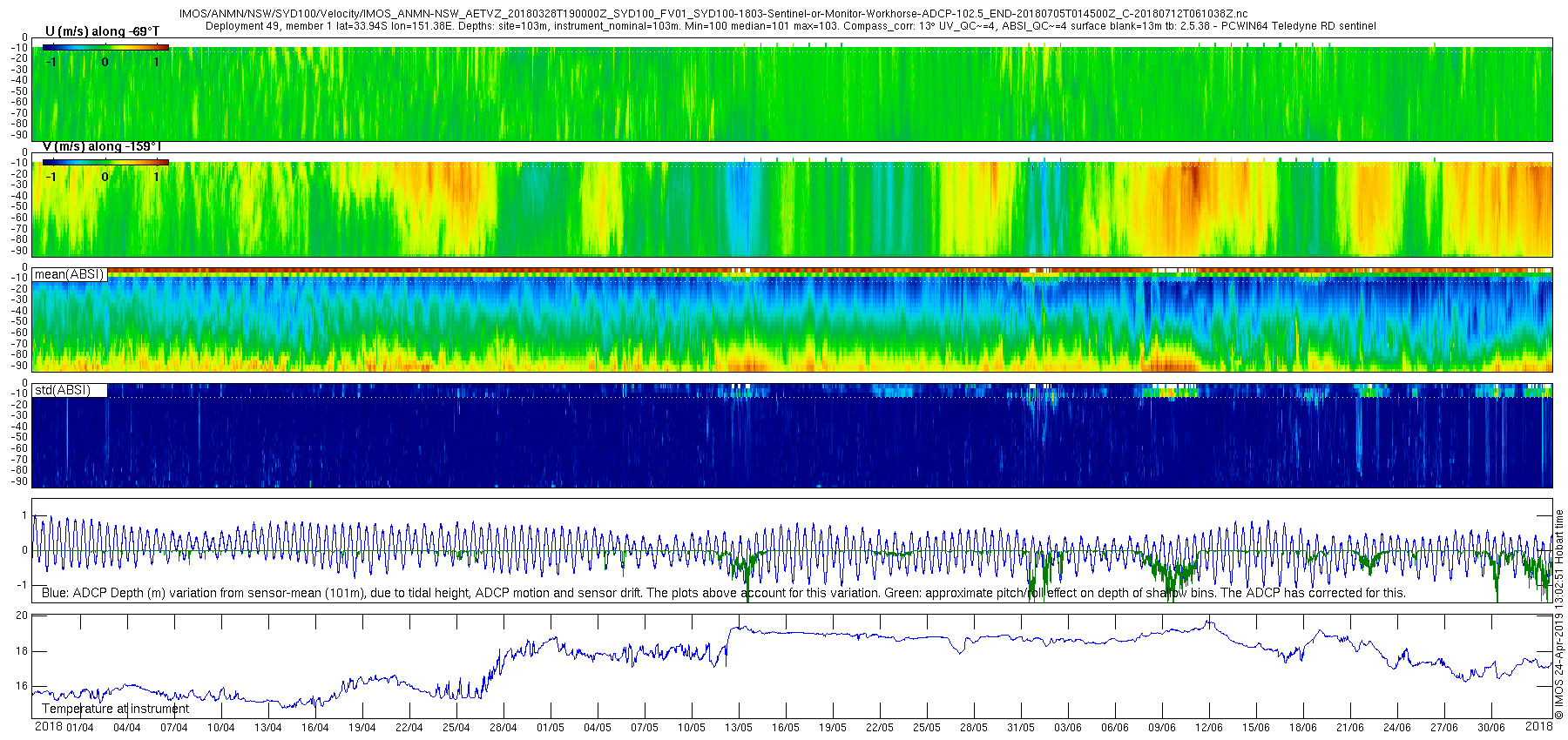Click the '03/06' date tick label

pos(1068,728)
